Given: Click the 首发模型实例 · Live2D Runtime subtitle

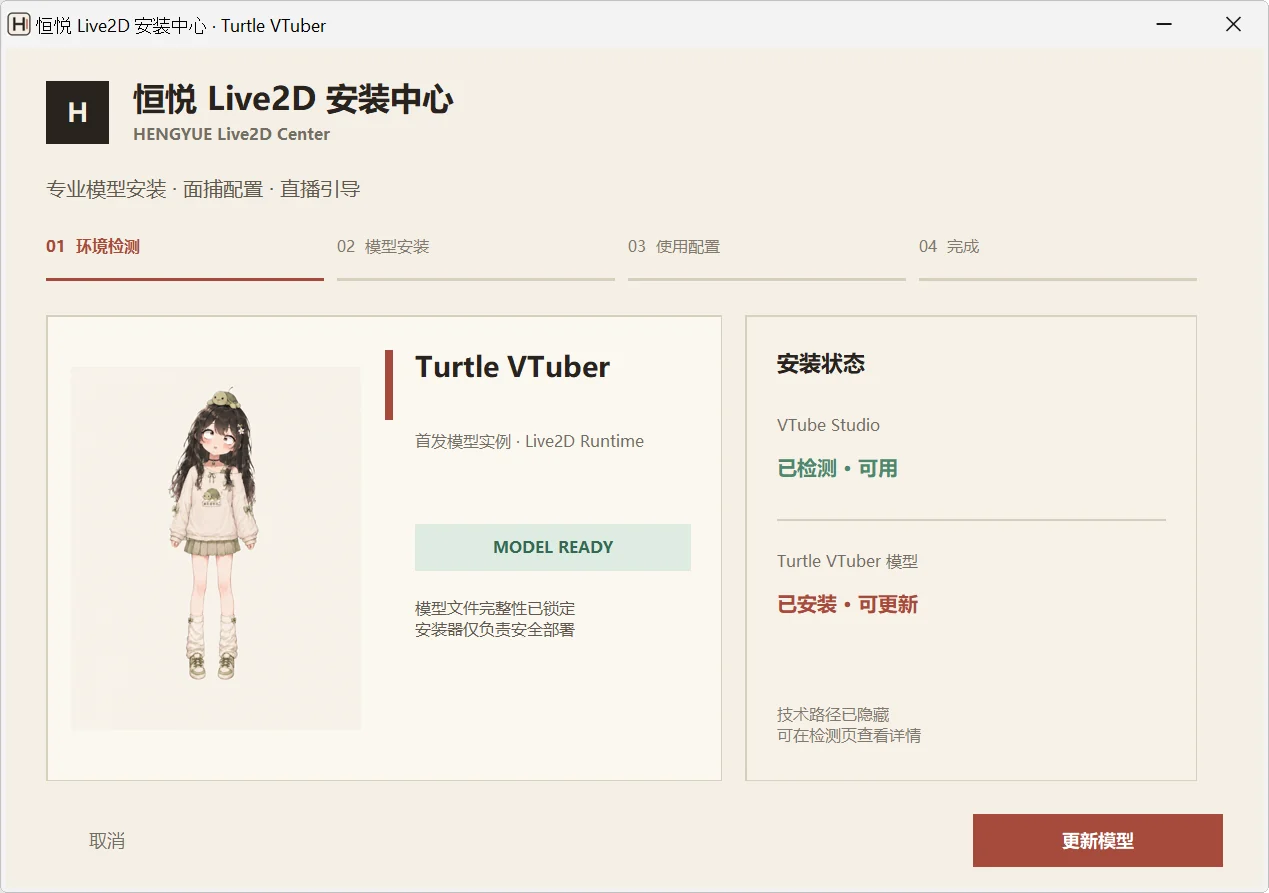Looking at the screenshot, I should (529, 441).
